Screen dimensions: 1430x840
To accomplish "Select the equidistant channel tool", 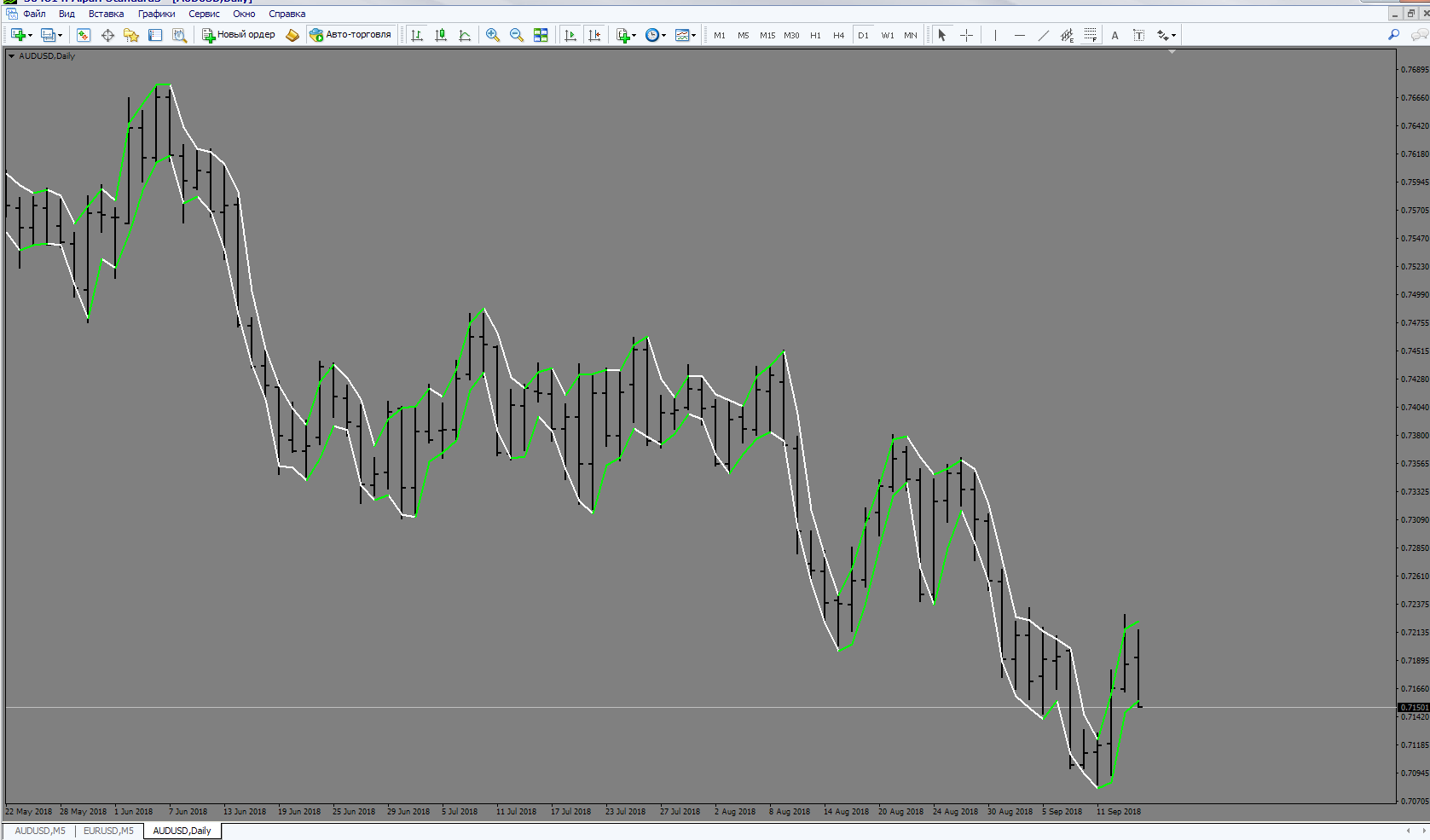I will [1067, 35].
